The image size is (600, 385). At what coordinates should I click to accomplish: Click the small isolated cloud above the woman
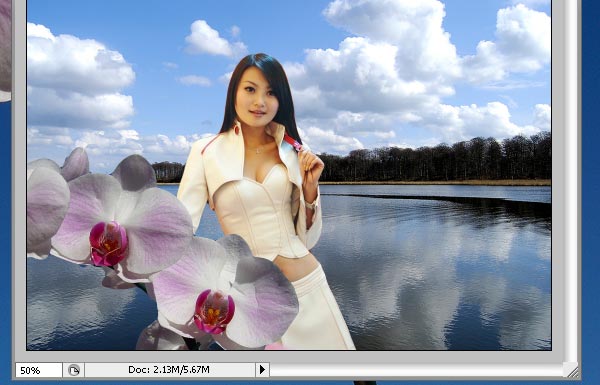tap(215, 39)
